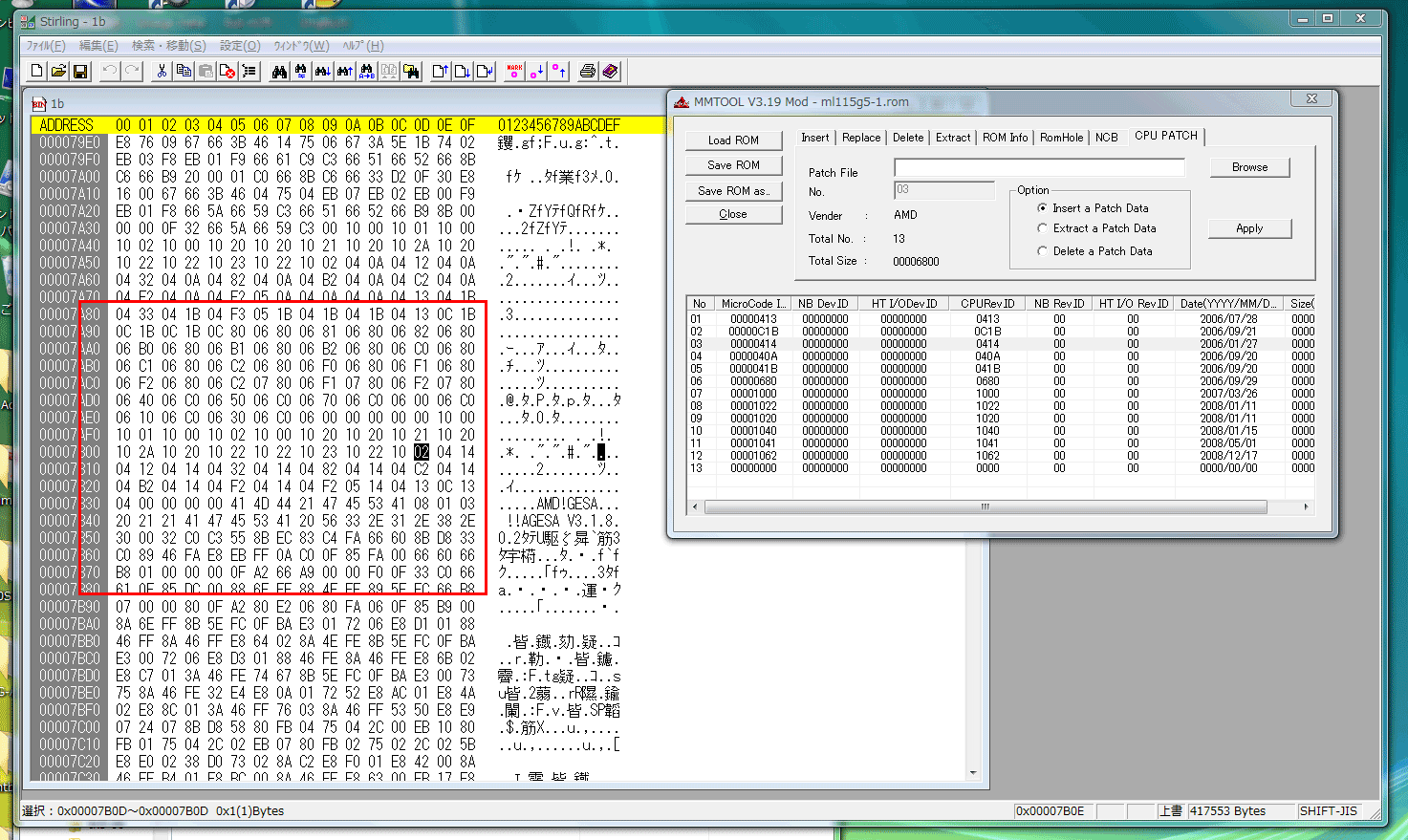Open the ヘルプ(H) menu
The height and width of the screenshot is (840, 1408).
[363, 46]
